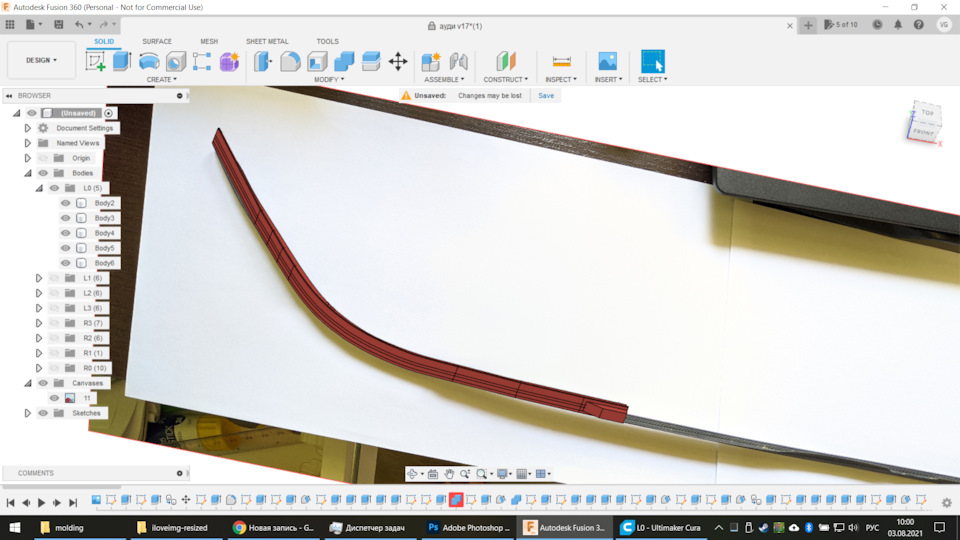Open Ultimaker Cura from the taskbar

click(x=661, y=527)
